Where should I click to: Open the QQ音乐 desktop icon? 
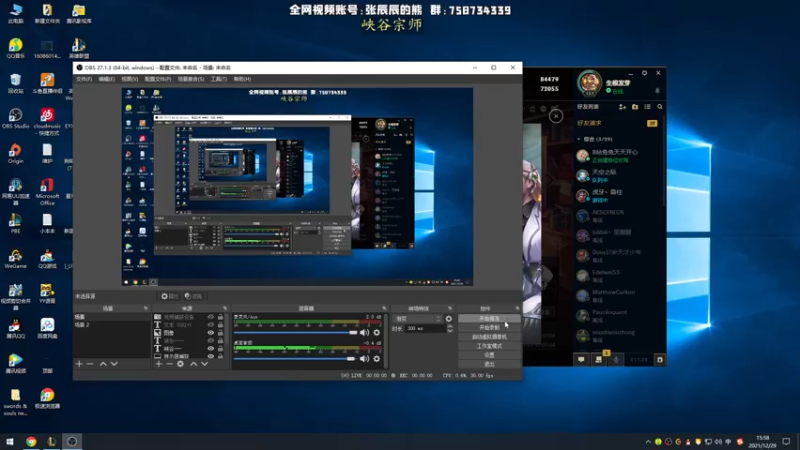pos(15,48)
